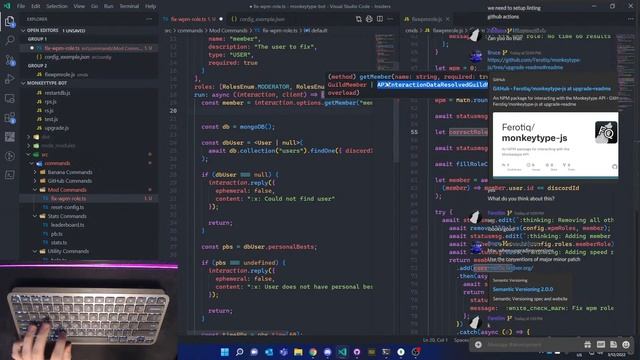Click the Windows Start button
640x360 pixels.
[x=224, y=352]
